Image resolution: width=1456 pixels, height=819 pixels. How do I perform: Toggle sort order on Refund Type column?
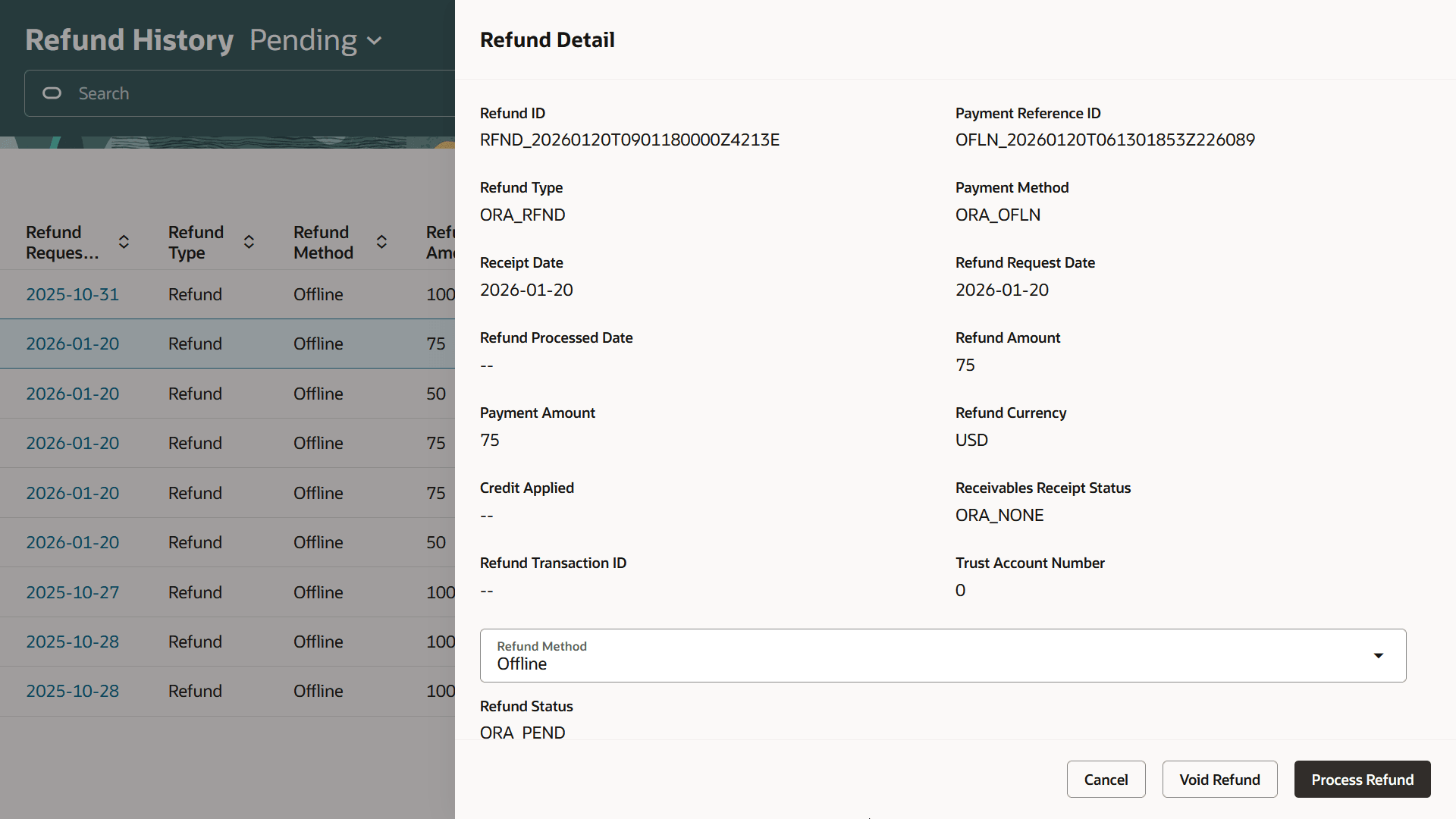[249, 242]
